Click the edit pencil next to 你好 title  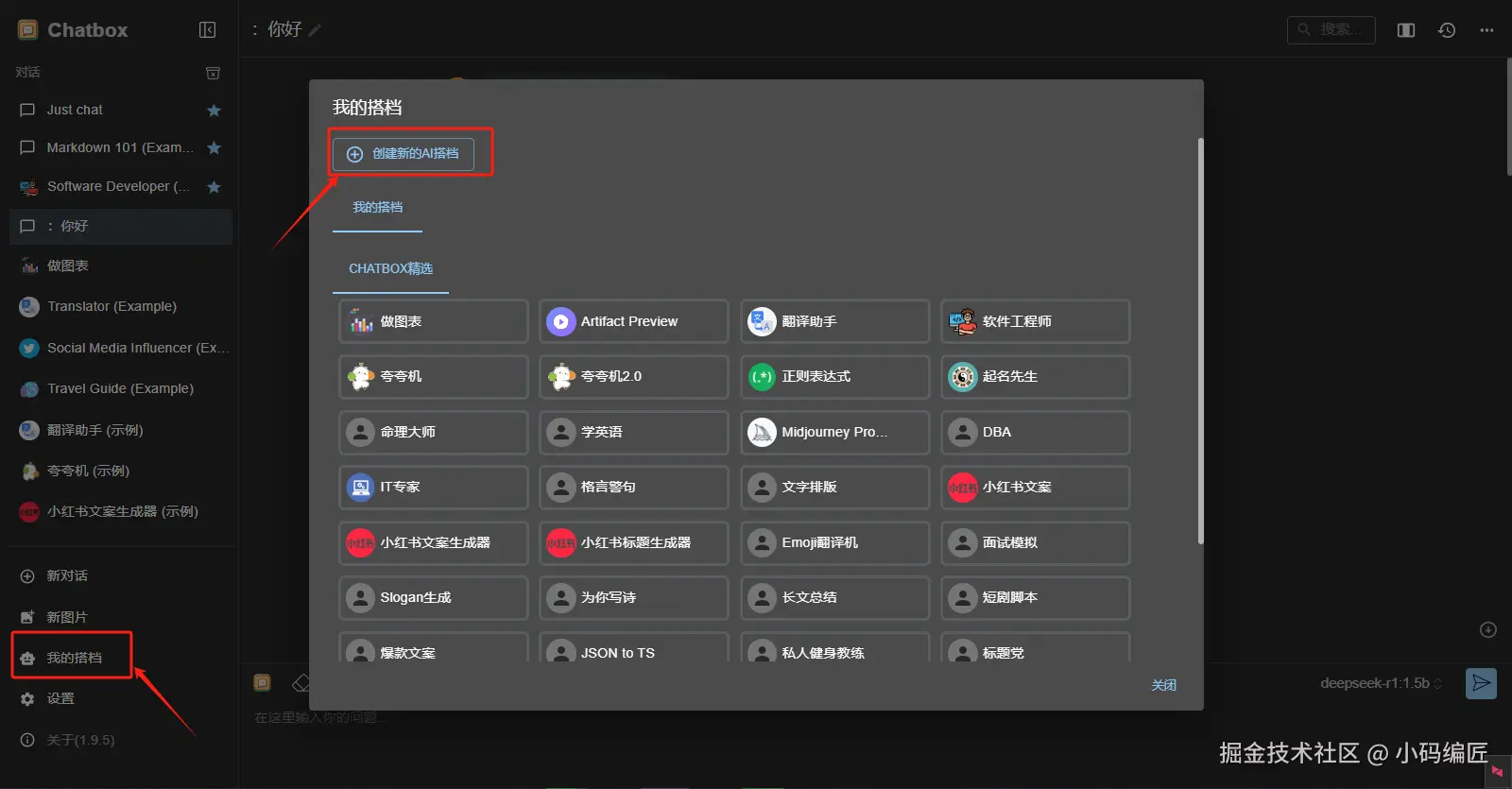click(x=315, y=30)
